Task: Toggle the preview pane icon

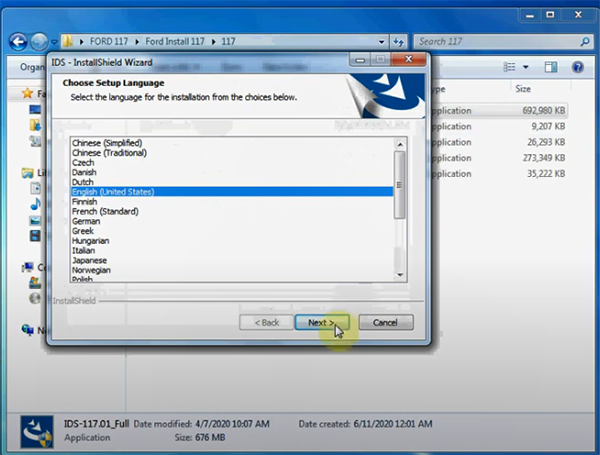Action: coord(551,67)
